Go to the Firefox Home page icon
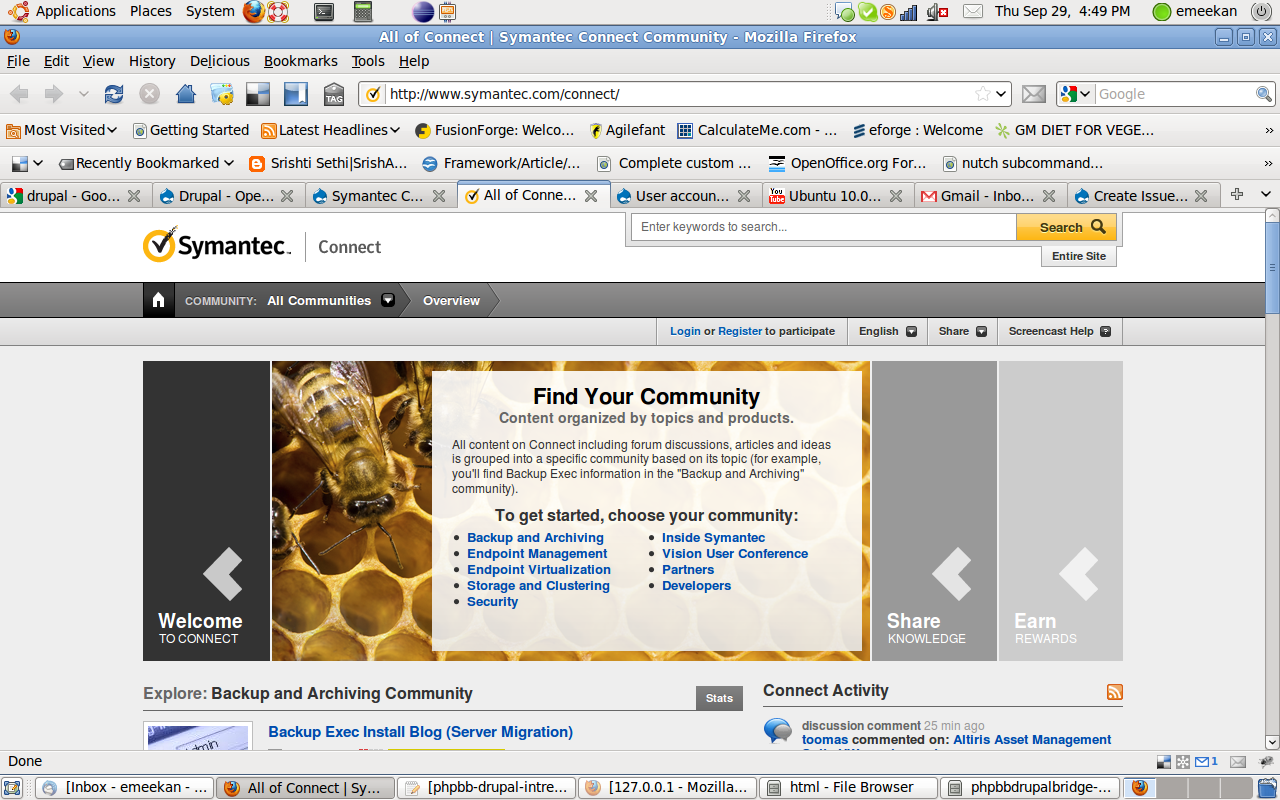1280x800 pixels. [x=186, y=94]
